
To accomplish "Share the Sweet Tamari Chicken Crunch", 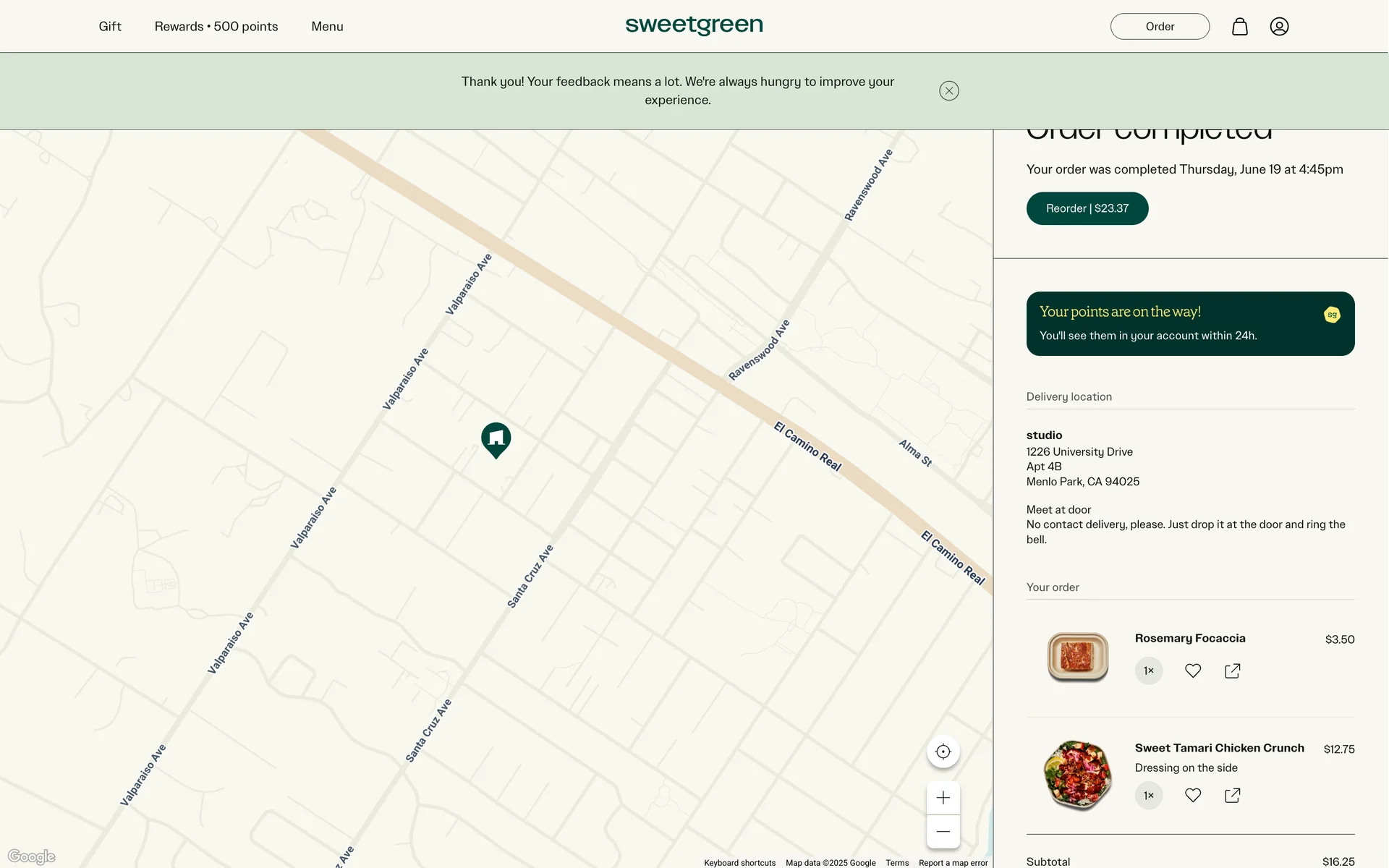I will 1232,795.
